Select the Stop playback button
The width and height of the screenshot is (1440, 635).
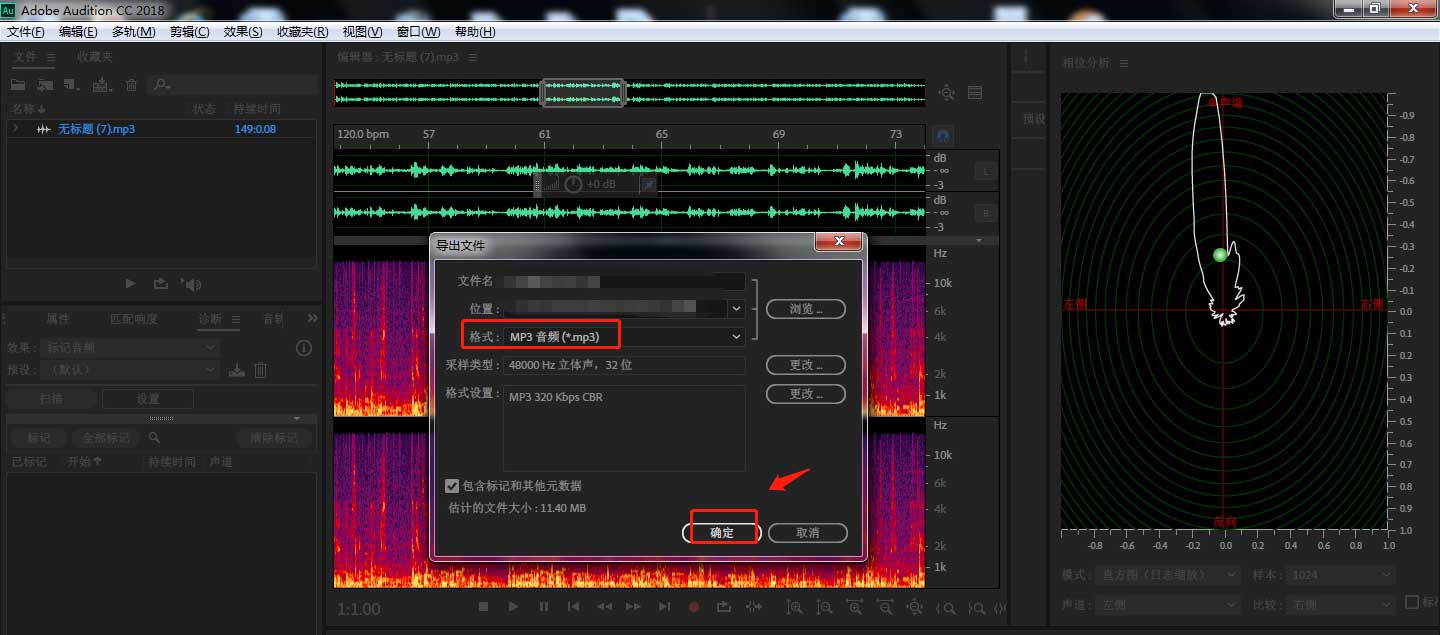coord(483,607)
